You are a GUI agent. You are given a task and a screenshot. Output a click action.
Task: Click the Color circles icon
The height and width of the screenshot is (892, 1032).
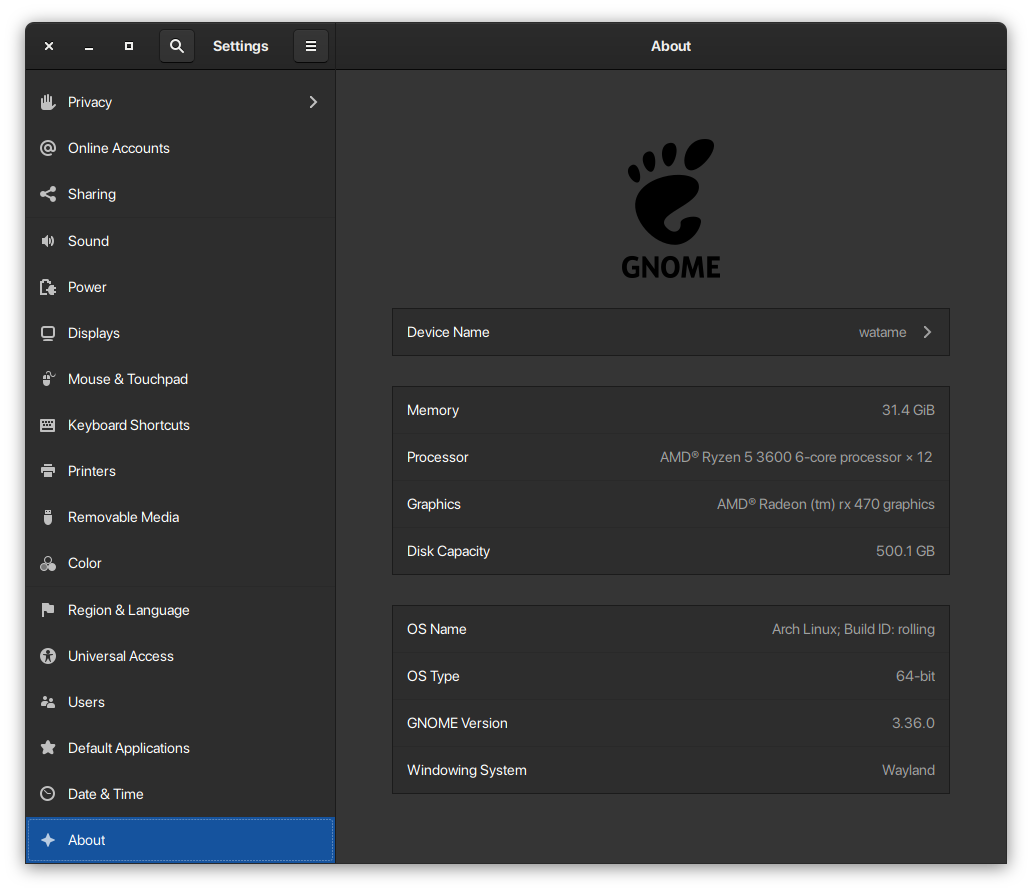48,564
